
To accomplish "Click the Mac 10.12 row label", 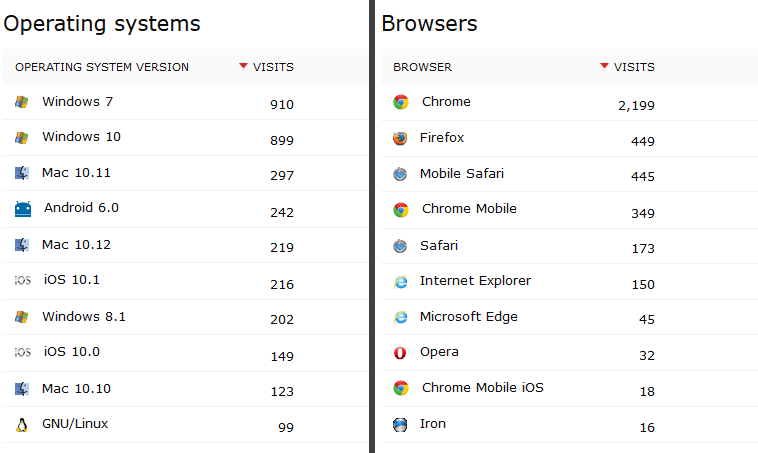I will (76, 245).
